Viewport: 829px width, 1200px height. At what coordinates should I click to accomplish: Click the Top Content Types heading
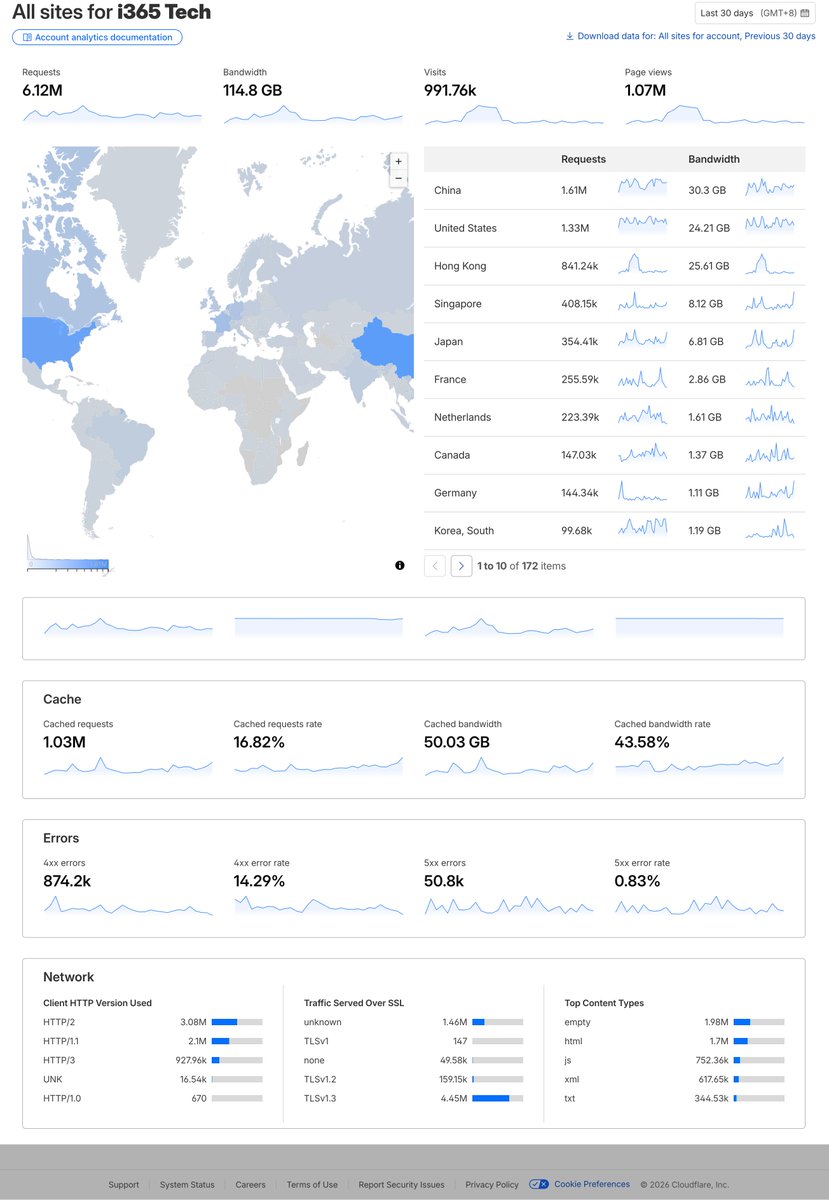pos(604,1003)
